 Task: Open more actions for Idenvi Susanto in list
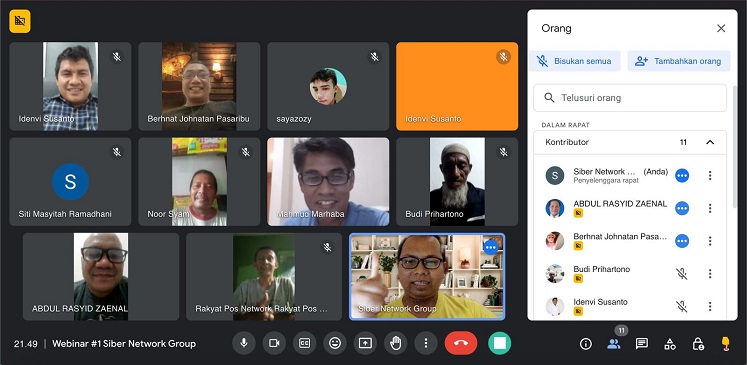click(x=710, y=306)
